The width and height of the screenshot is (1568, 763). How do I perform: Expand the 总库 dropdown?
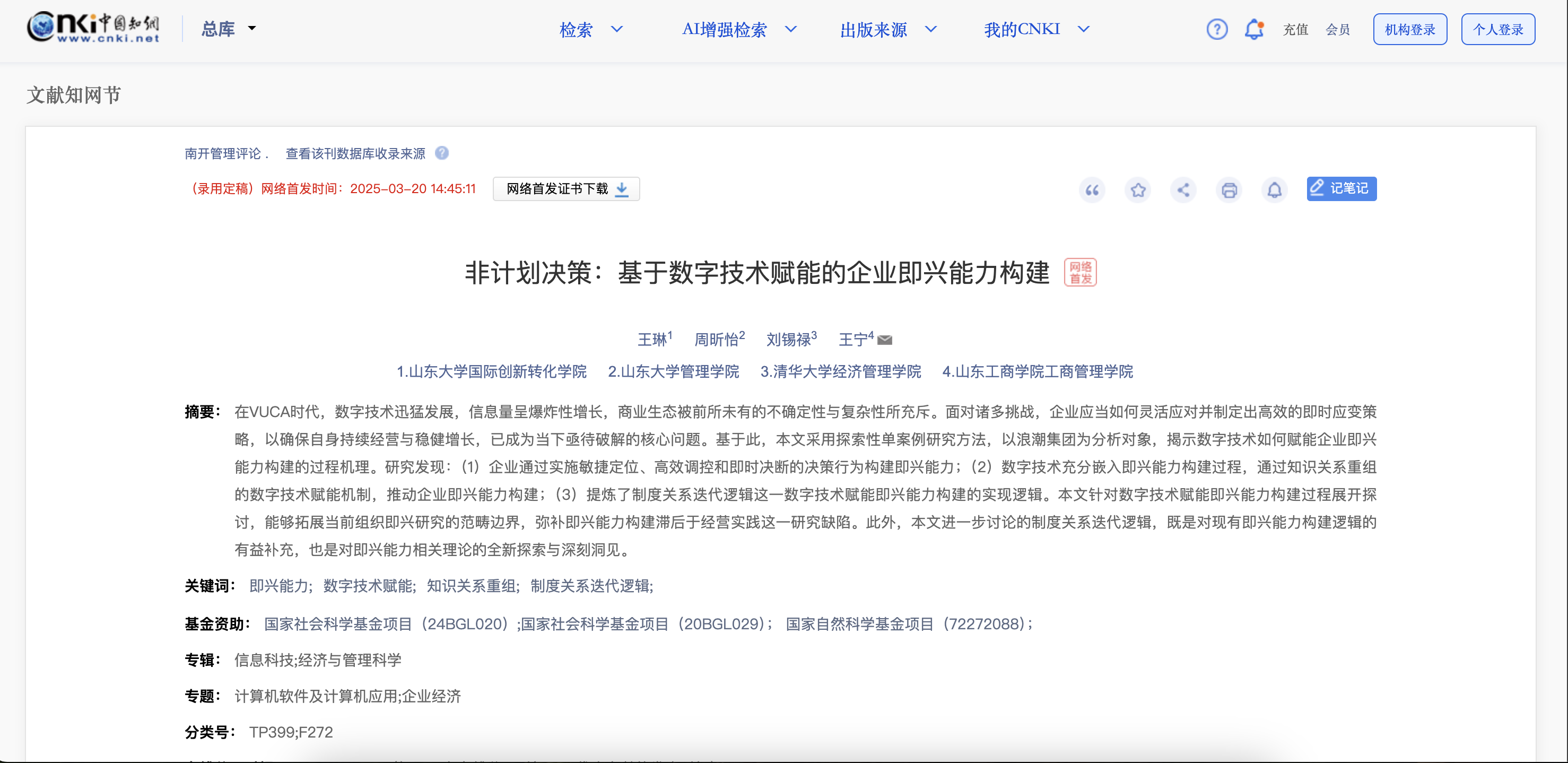(x=228, y=29)
